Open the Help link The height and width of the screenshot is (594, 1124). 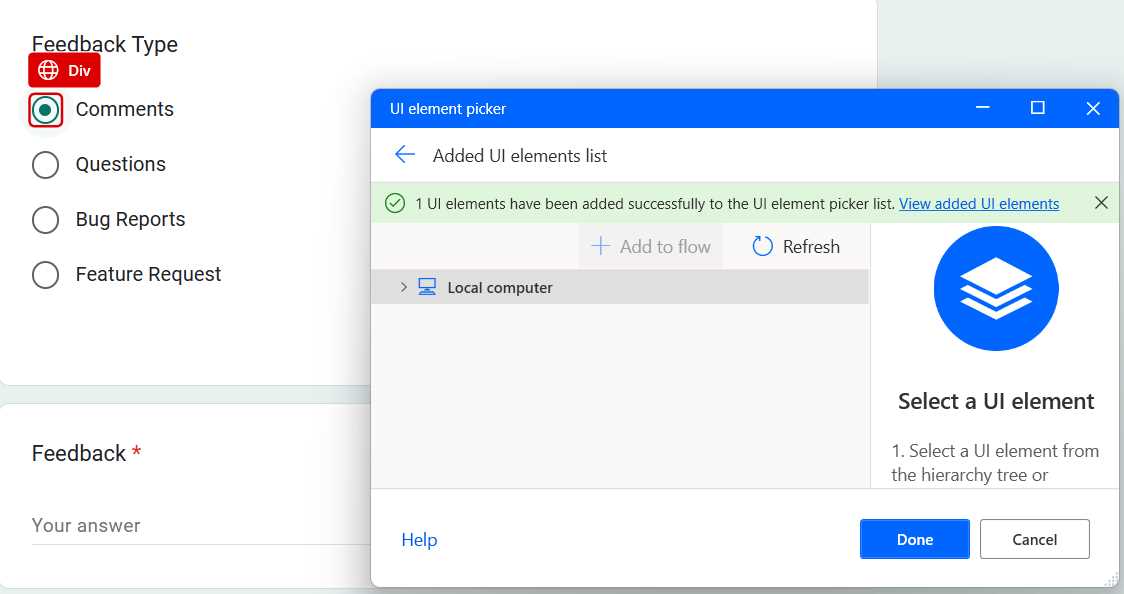(x=419, y=539)
